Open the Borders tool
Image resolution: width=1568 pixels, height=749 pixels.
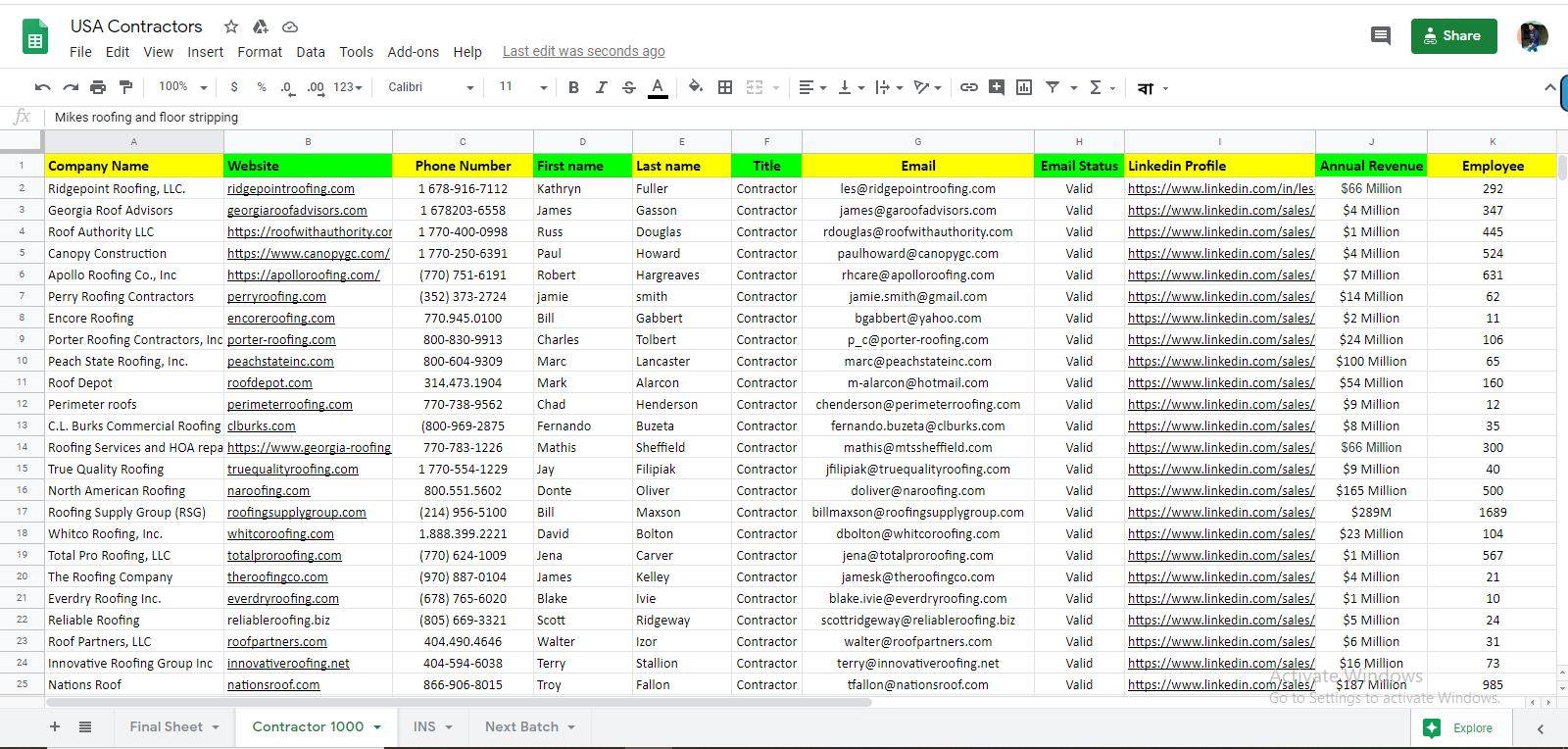click(x=725, y=87)
